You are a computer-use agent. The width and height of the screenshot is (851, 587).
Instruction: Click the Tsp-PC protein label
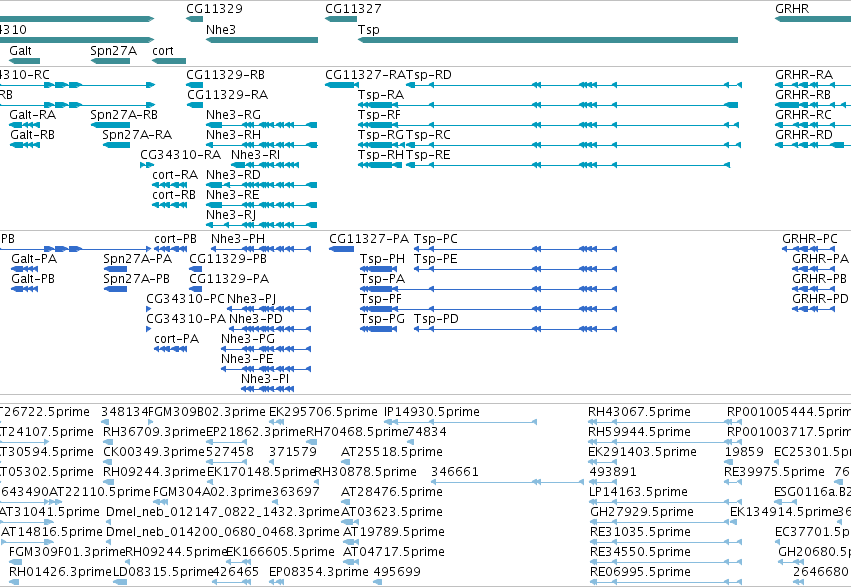pyautogui.click(x=436, y=239)
